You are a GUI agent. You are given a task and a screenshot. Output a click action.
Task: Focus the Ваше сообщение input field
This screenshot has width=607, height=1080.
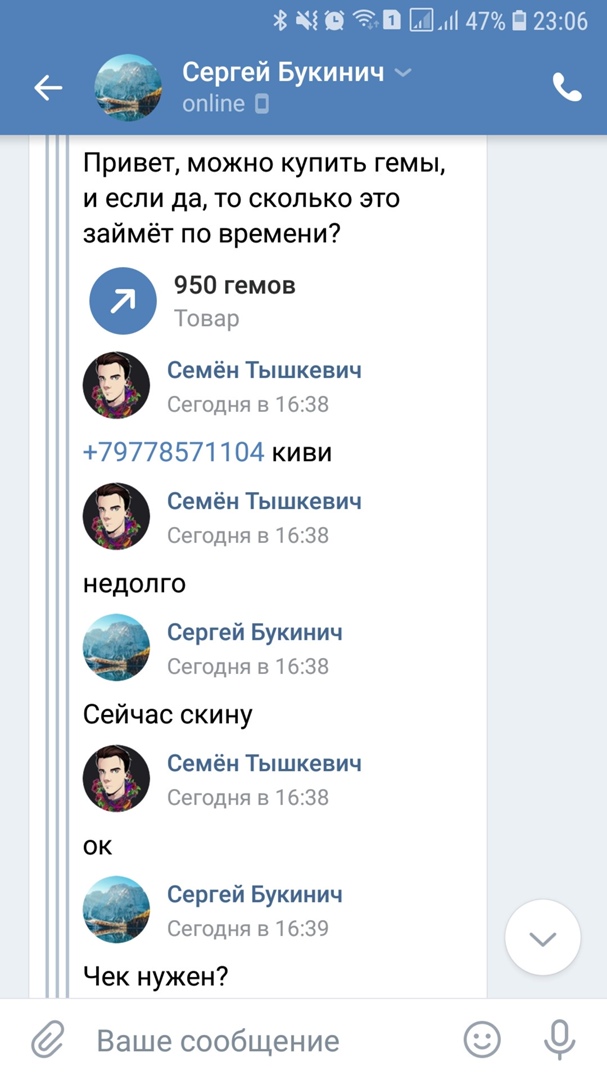pos(276,1040)
